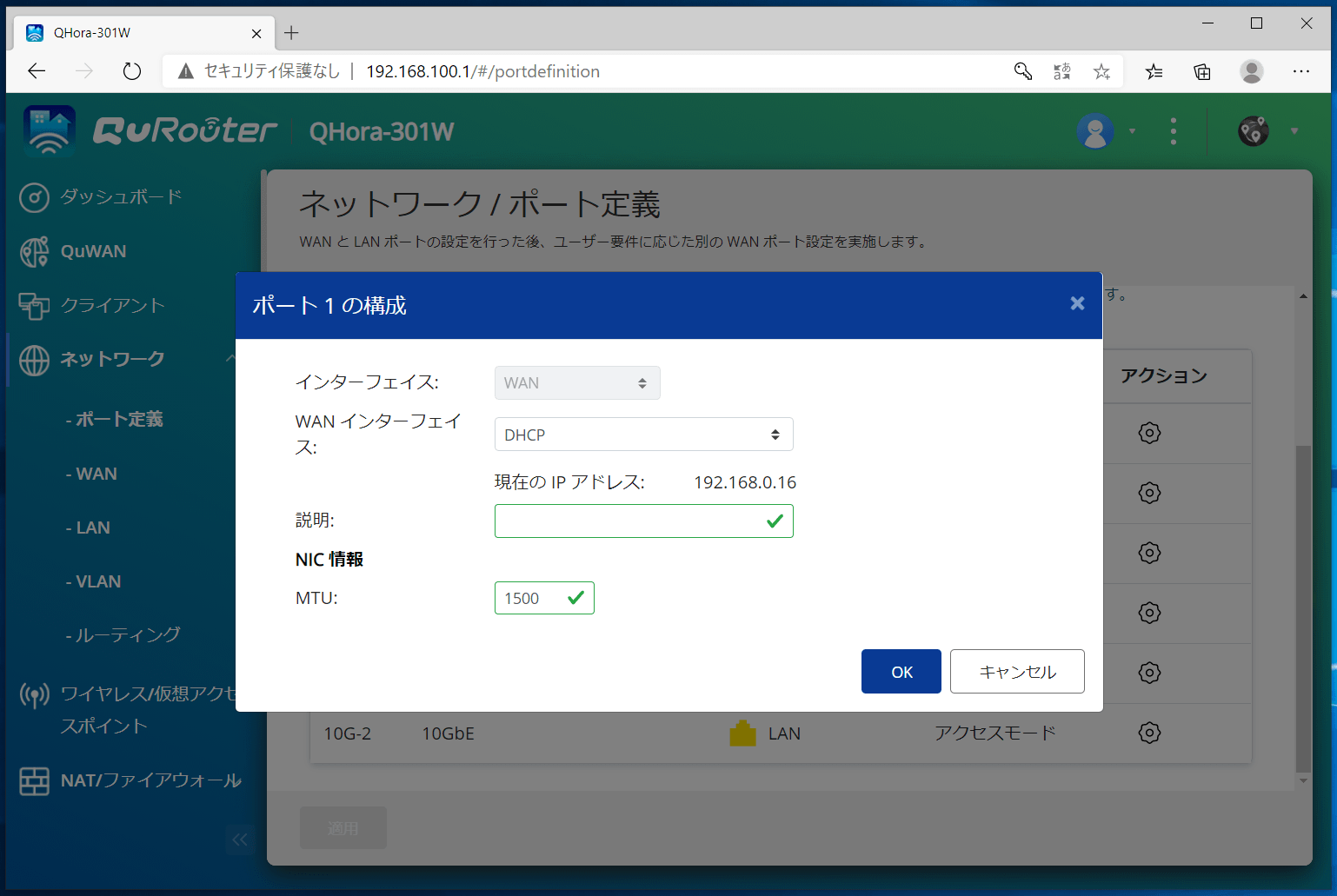The width and height of the screenshot is (1337, 896).
Task: Click the browser translate icon
Action: [x=1062, y=71]
